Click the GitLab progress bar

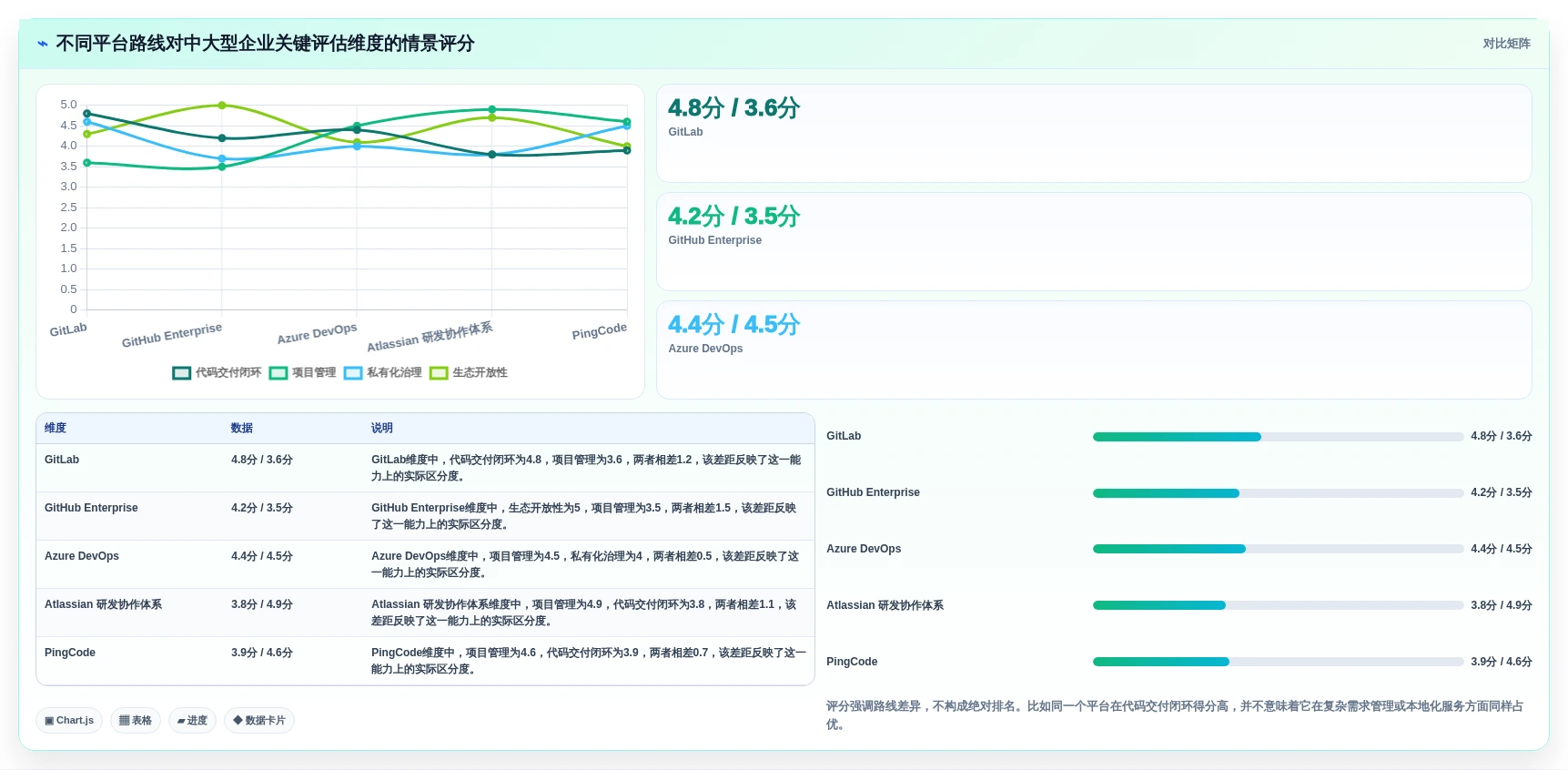click(x=1278, y=437)
